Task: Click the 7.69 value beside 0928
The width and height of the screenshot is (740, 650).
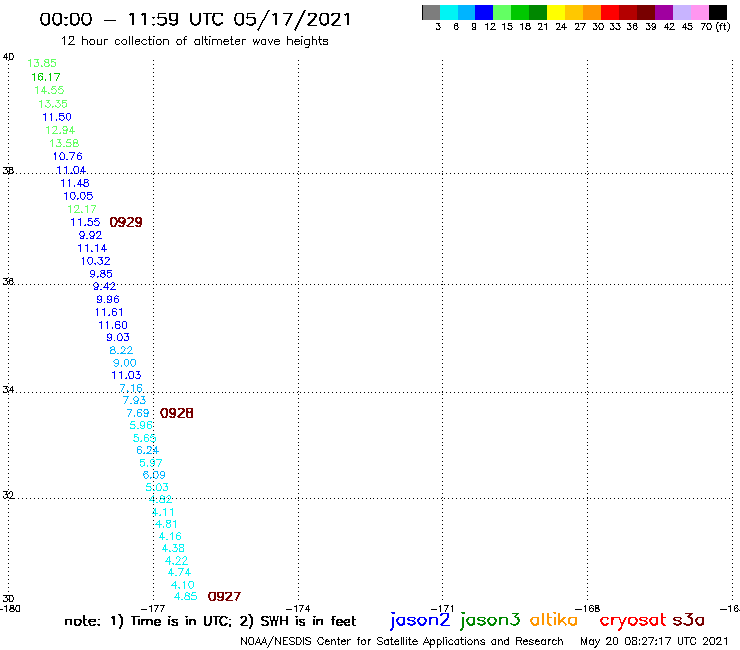Action: click(x=138, y=413)
